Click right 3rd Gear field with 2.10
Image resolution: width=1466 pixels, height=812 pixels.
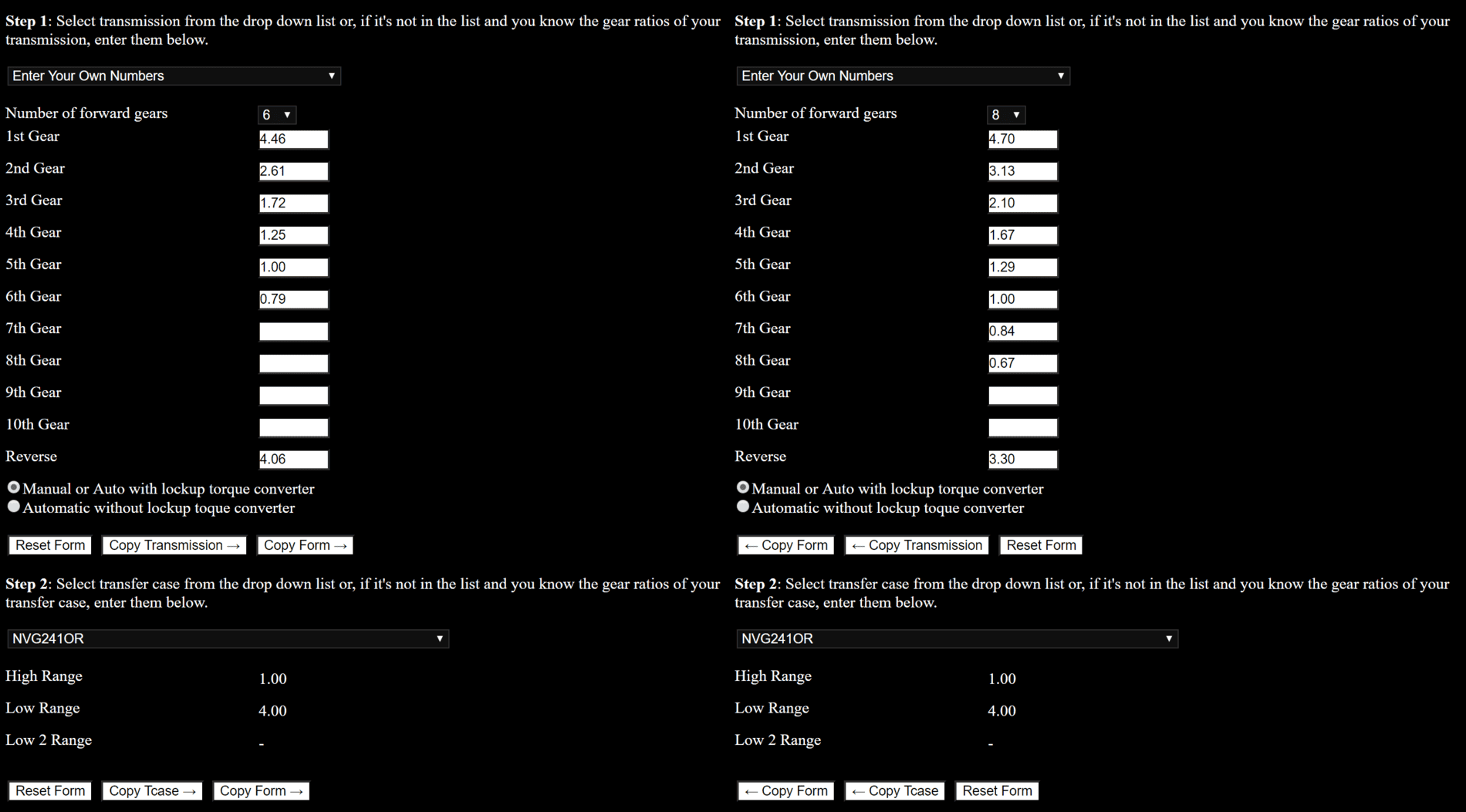point(1022,203)
